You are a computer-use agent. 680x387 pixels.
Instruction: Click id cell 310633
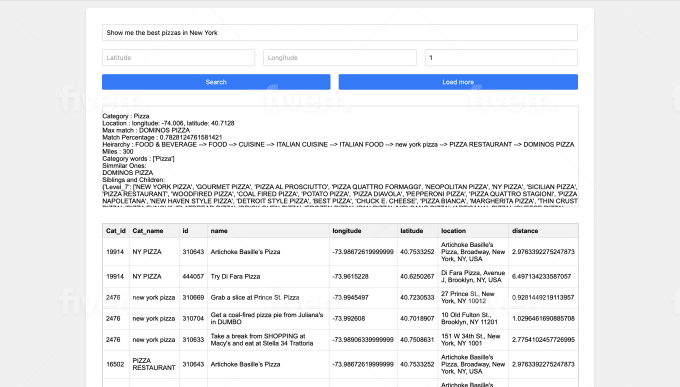[193, 340]
